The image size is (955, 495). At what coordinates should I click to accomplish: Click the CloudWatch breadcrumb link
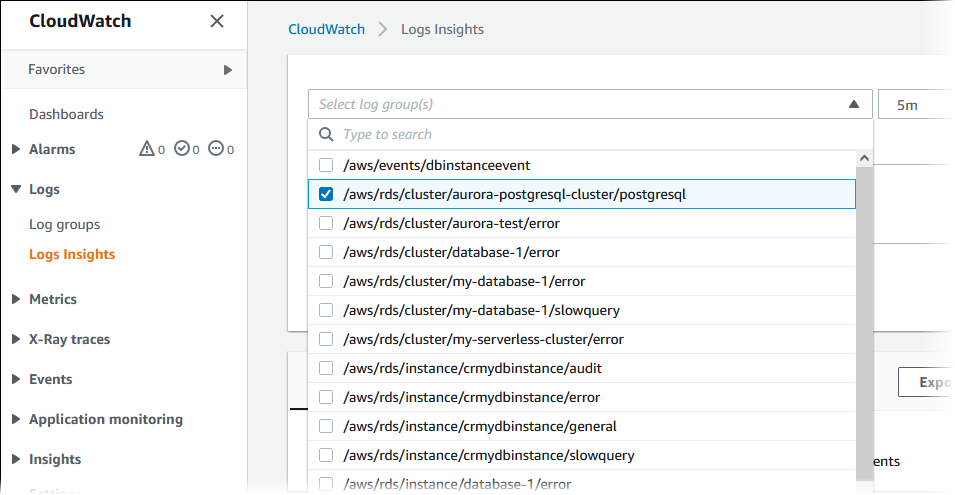pyautogui.click(x=326, y=29)
